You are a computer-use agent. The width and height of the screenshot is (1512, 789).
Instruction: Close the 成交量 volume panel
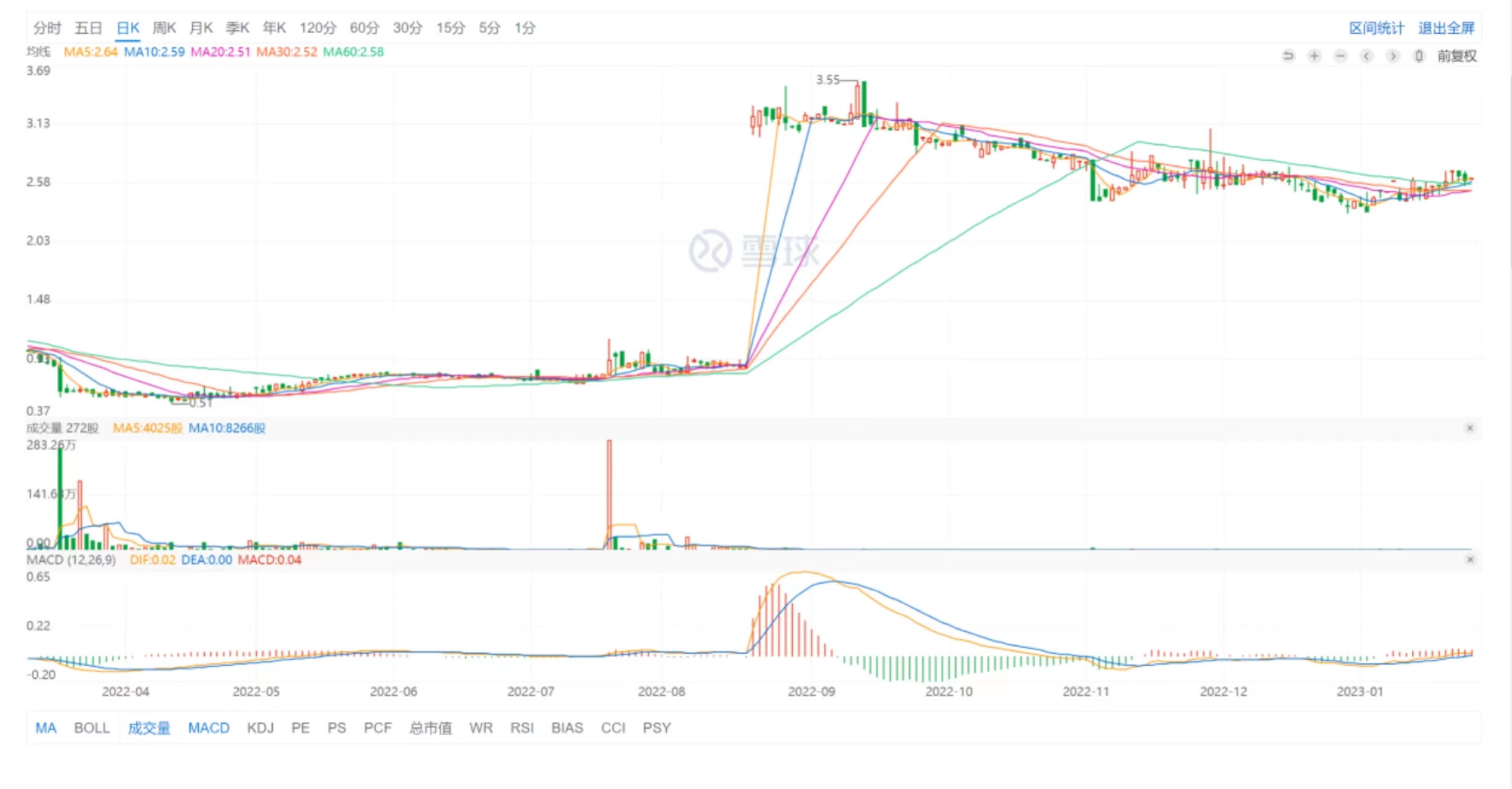click(x=1470, y=428)
